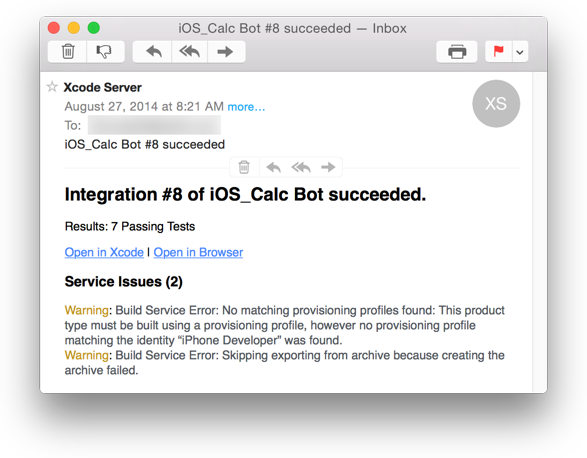Click the text 'Results: 7 Passing Tests'
The width and height of the screenshot is (587, 458).
coord(130,227)
